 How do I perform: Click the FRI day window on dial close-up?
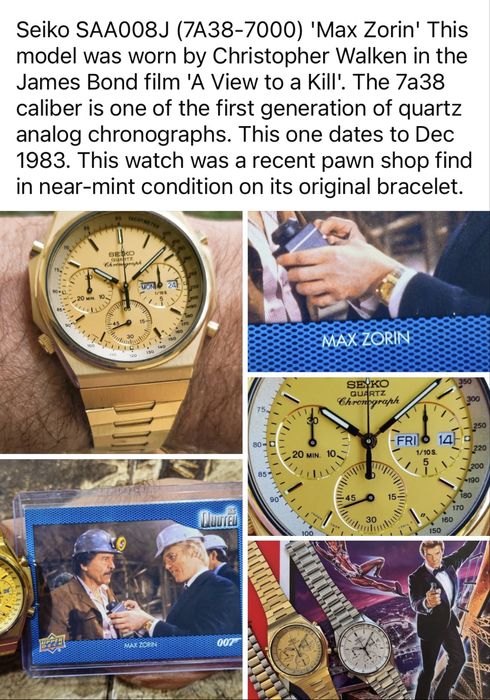[x=407, y=440]
